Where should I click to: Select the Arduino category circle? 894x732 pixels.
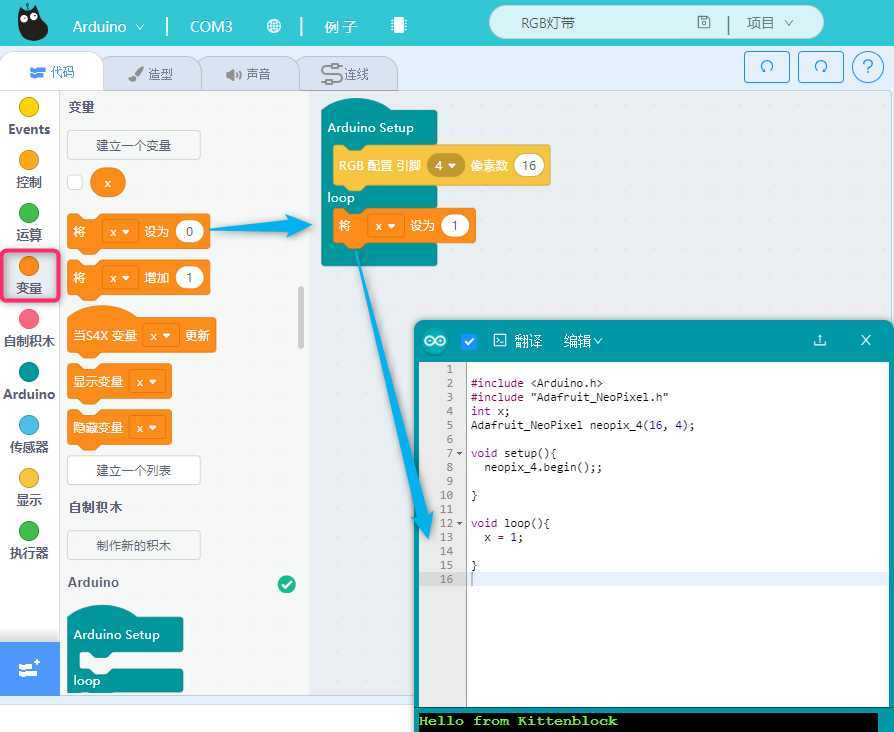(x=29, y=372)
